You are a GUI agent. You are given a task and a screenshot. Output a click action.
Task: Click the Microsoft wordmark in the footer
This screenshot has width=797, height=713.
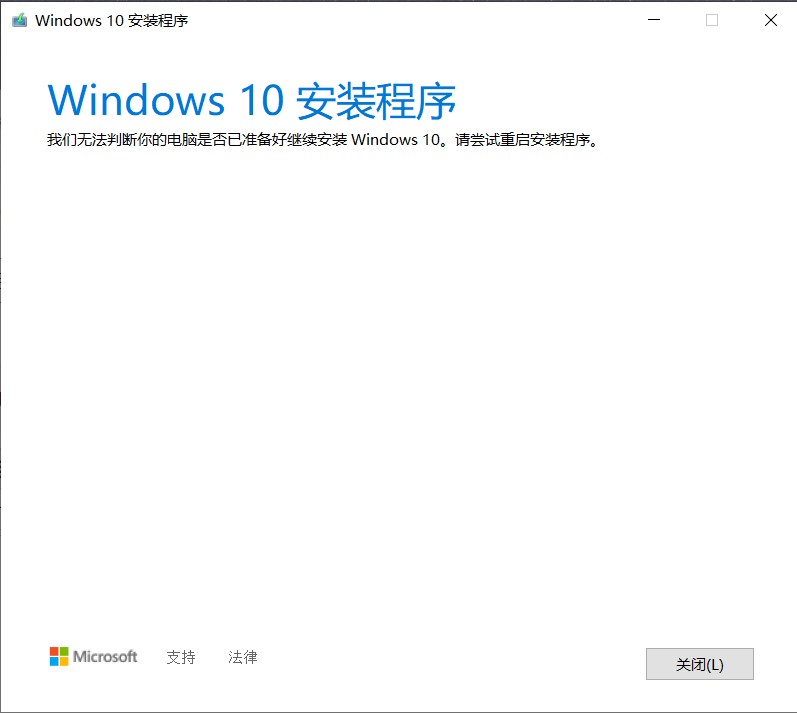tap(105, 656)
